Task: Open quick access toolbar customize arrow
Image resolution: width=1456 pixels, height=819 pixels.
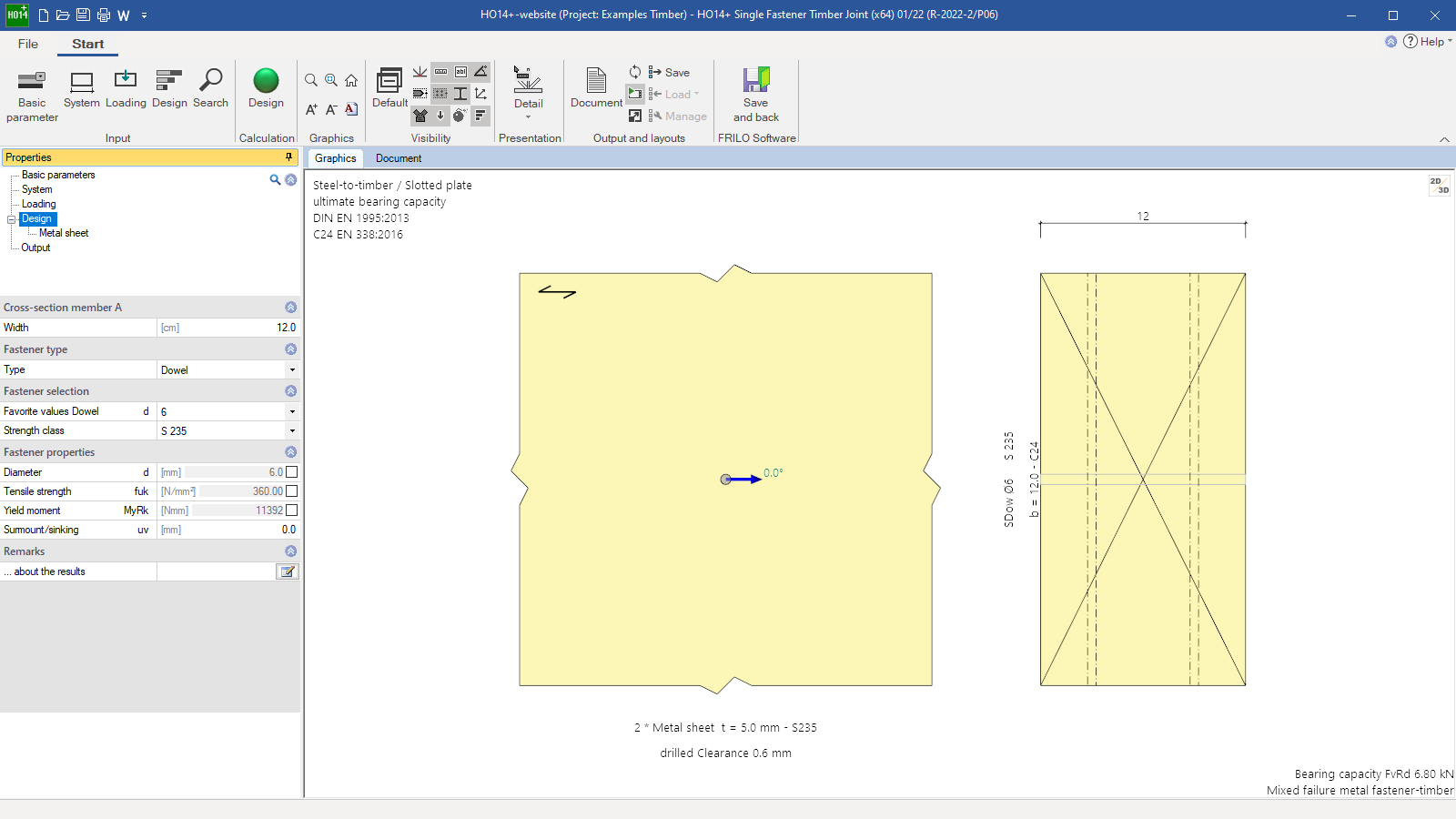Action: [x=144, y=15]
